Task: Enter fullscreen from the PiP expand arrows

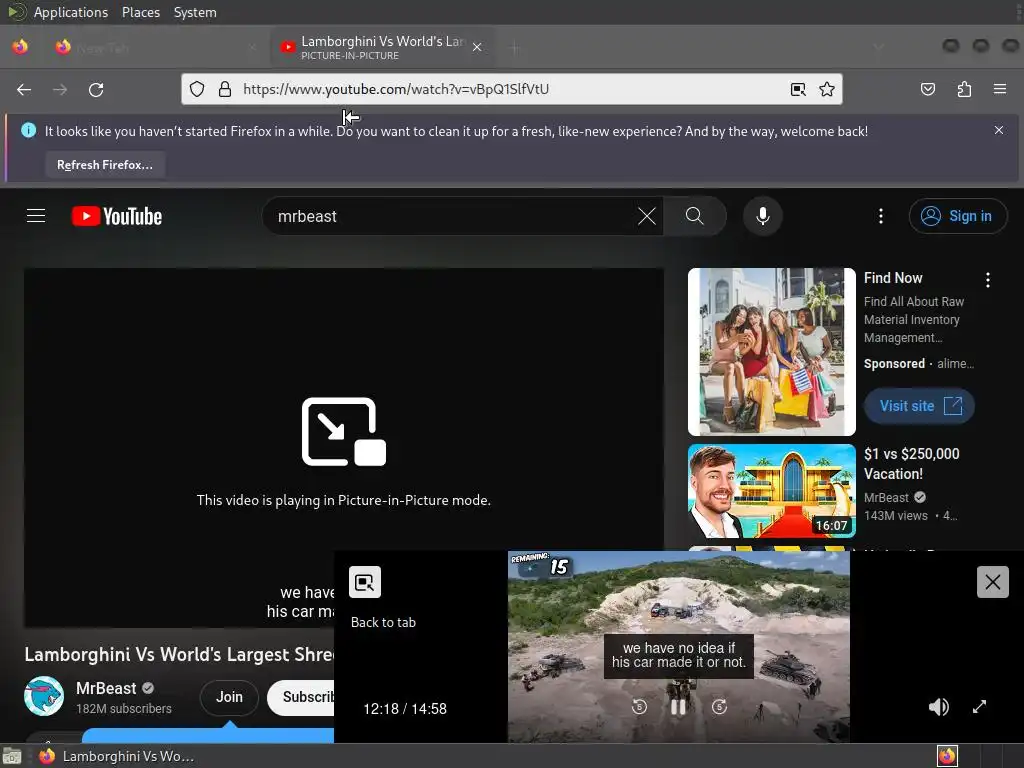Action: (979, 707)
